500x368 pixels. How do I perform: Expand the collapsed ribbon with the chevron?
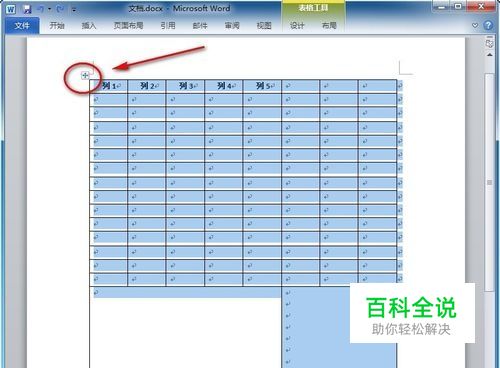pyautogui.click(x=475, y=25)
